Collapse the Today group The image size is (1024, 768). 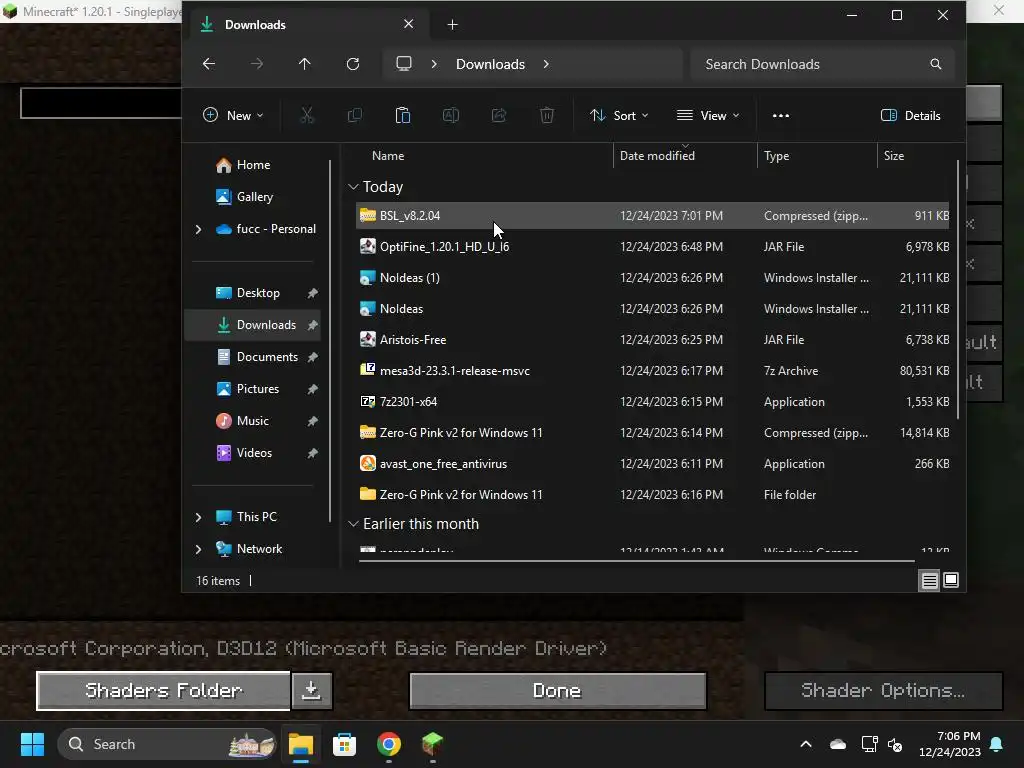tap(353, 187)
